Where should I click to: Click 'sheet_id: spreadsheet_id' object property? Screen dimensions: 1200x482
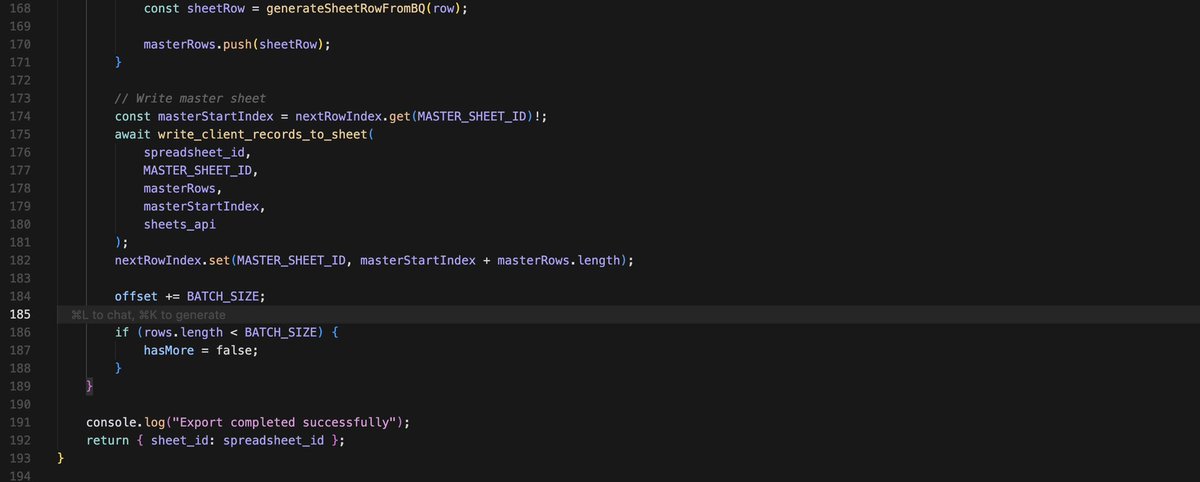click(237, 440)
